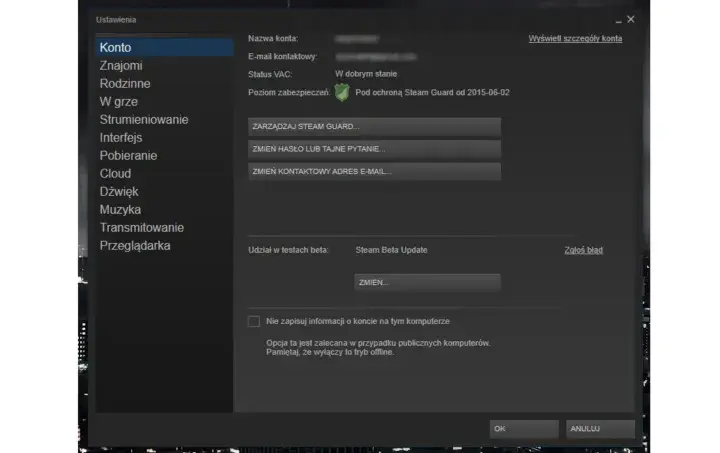The height and width of the screenshot is (453, 720).
Task: Click the 'Ustawienia' window title
Action: click(x=116, y=20)
